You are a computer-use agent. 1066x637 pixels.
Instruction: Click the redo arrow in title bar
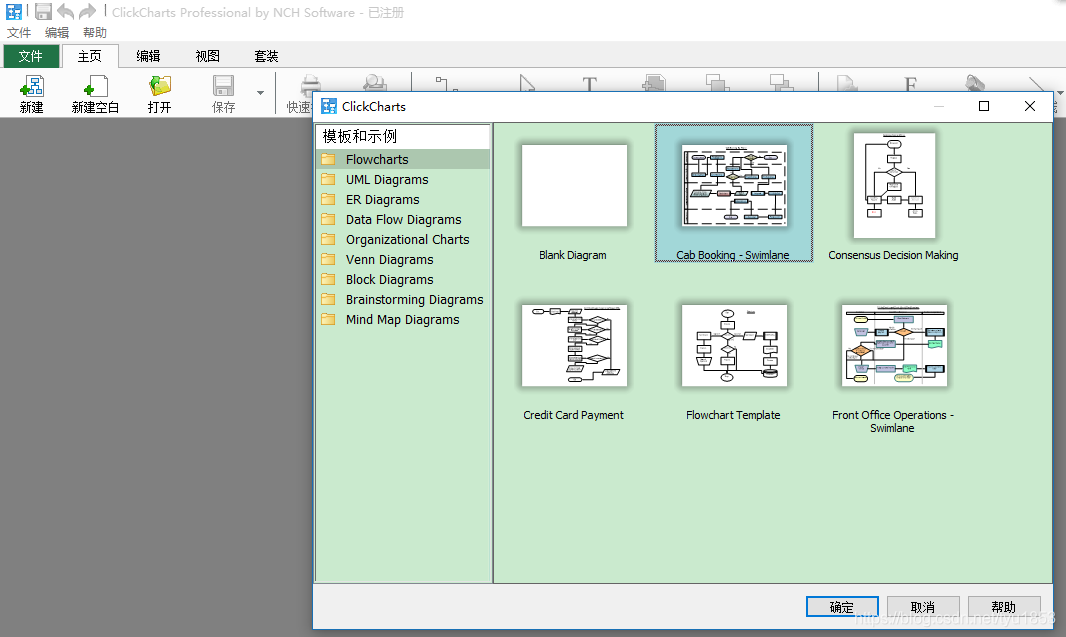click(x=88, y=12)
